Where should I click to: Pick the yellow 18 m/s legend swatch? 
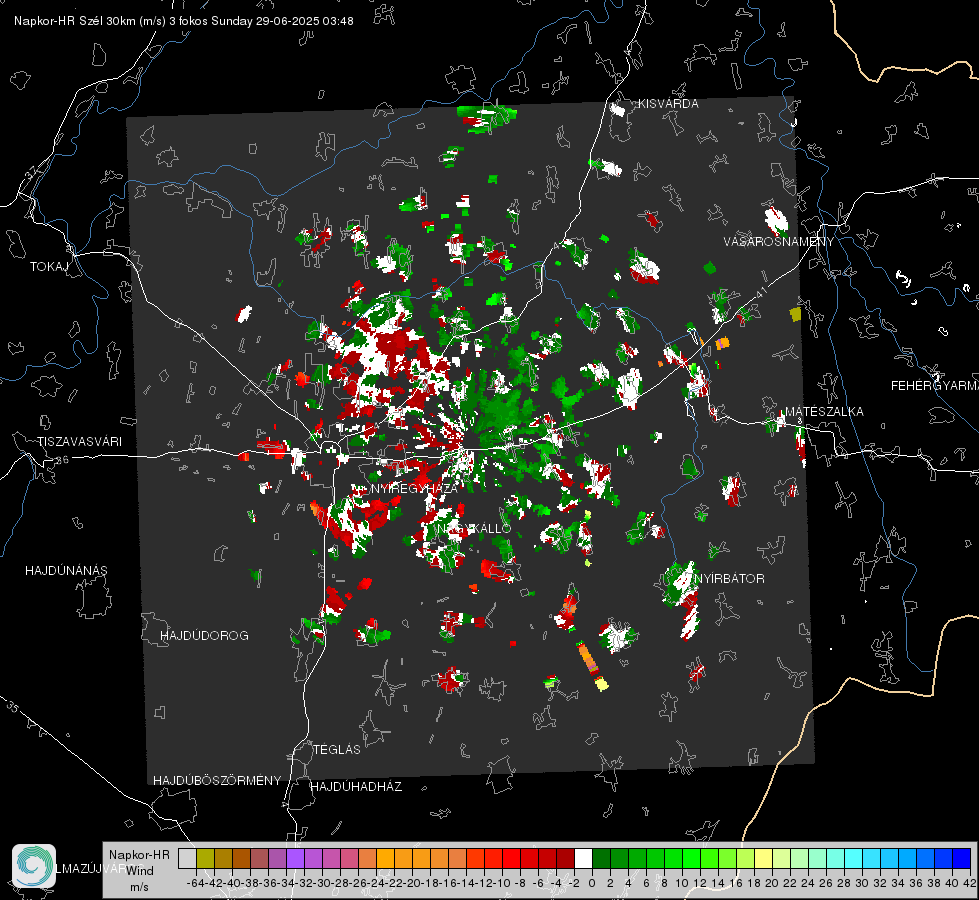pyautogui.click(x=763, y=858)
